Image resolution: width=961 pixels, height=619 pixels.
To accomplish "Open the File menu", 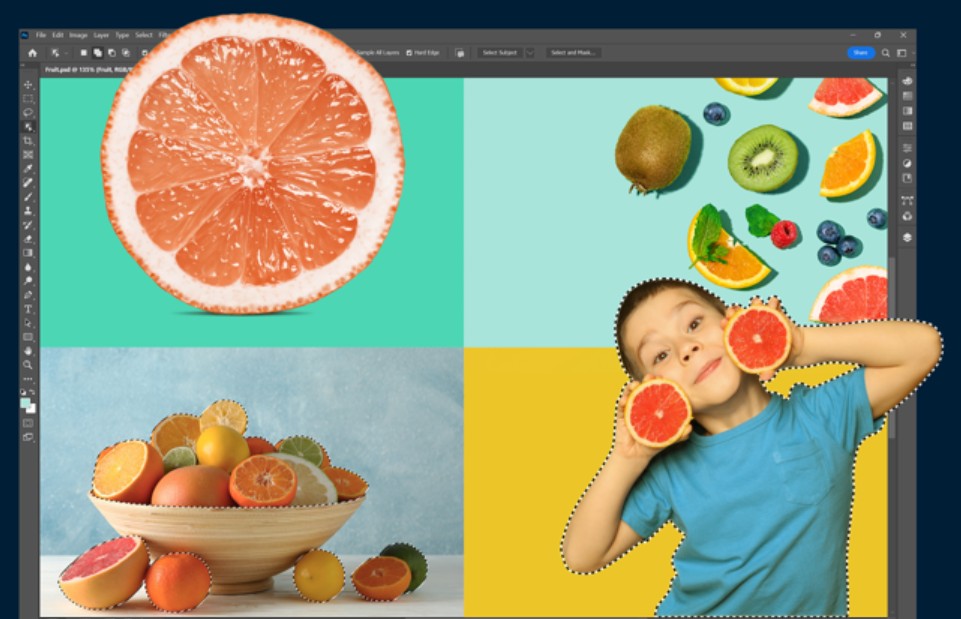I will [41, 35].
